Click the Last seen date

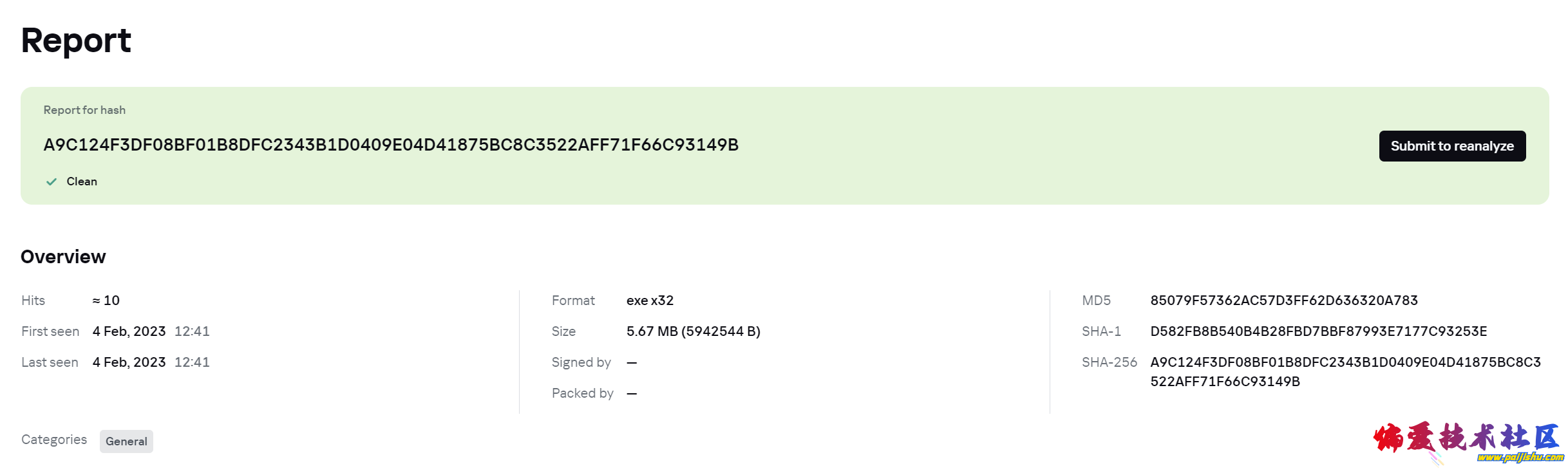129,362
